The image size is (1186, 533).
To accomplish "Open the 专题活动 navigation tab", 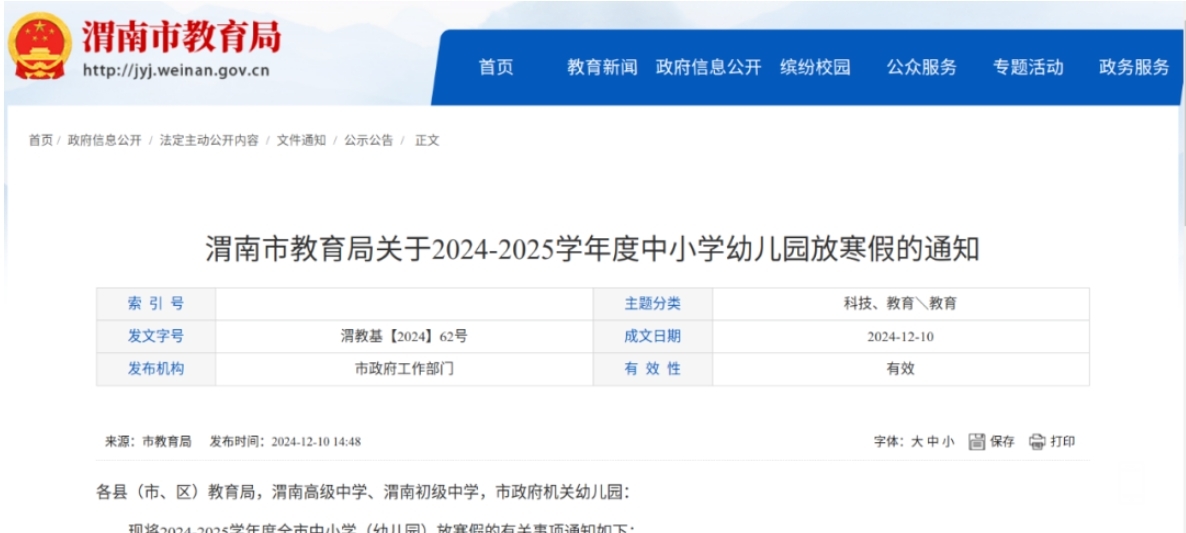I will 1028,67.
